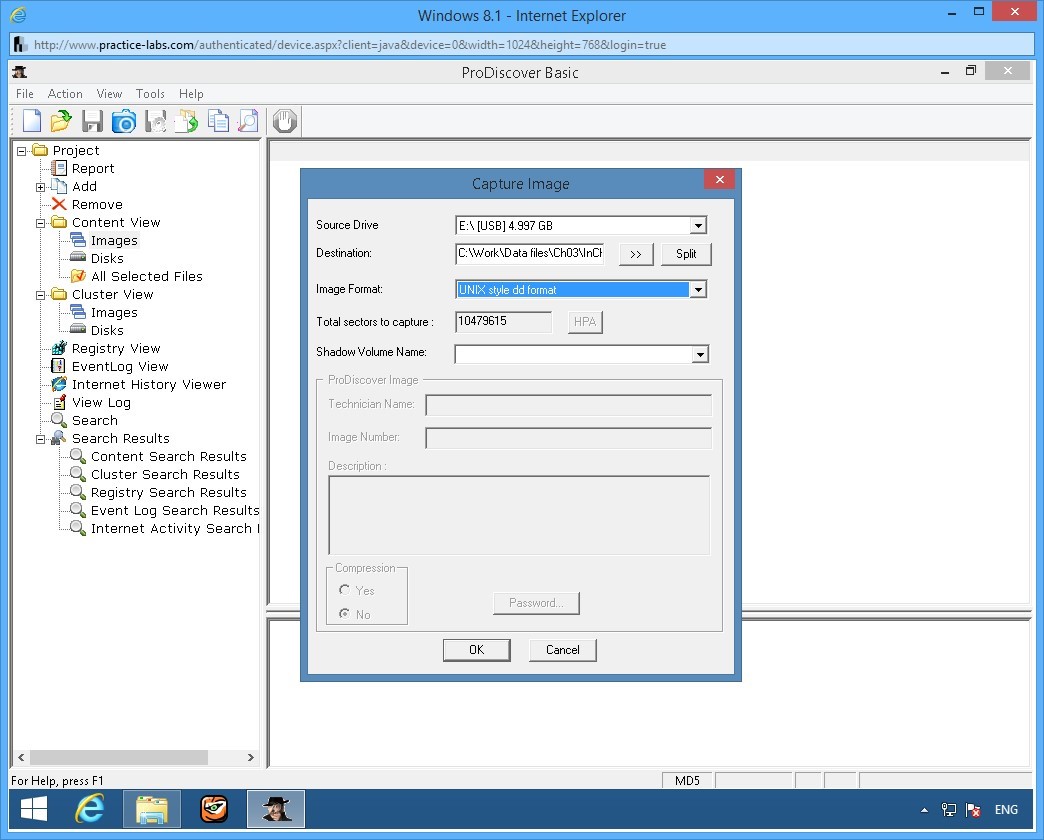The image size is (1044, 840).
Task: Click the blue camera Capture Image icon
Action: pos(123,121)
